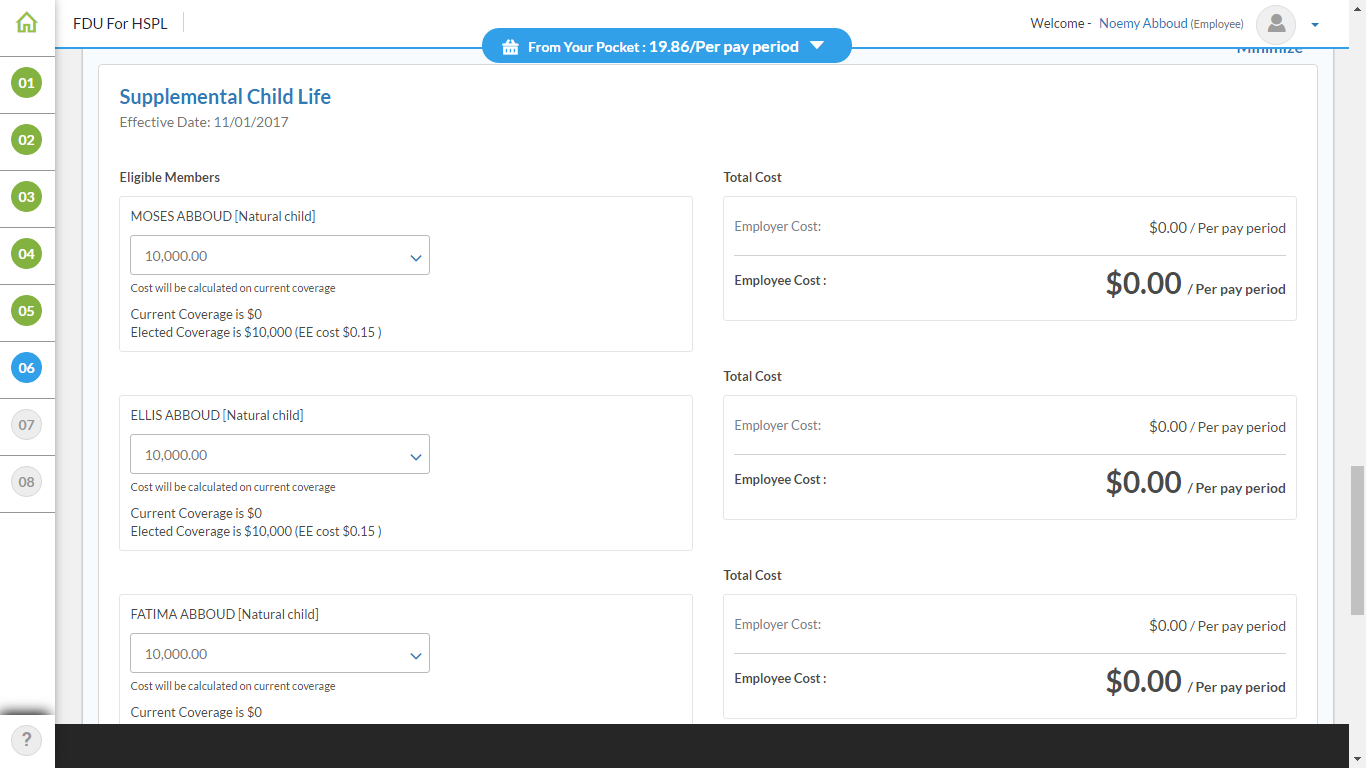This screenshot has width=1366, height=768.
Task: Click Moses elected coverage $10,000 text
Action: pos(256,332)
